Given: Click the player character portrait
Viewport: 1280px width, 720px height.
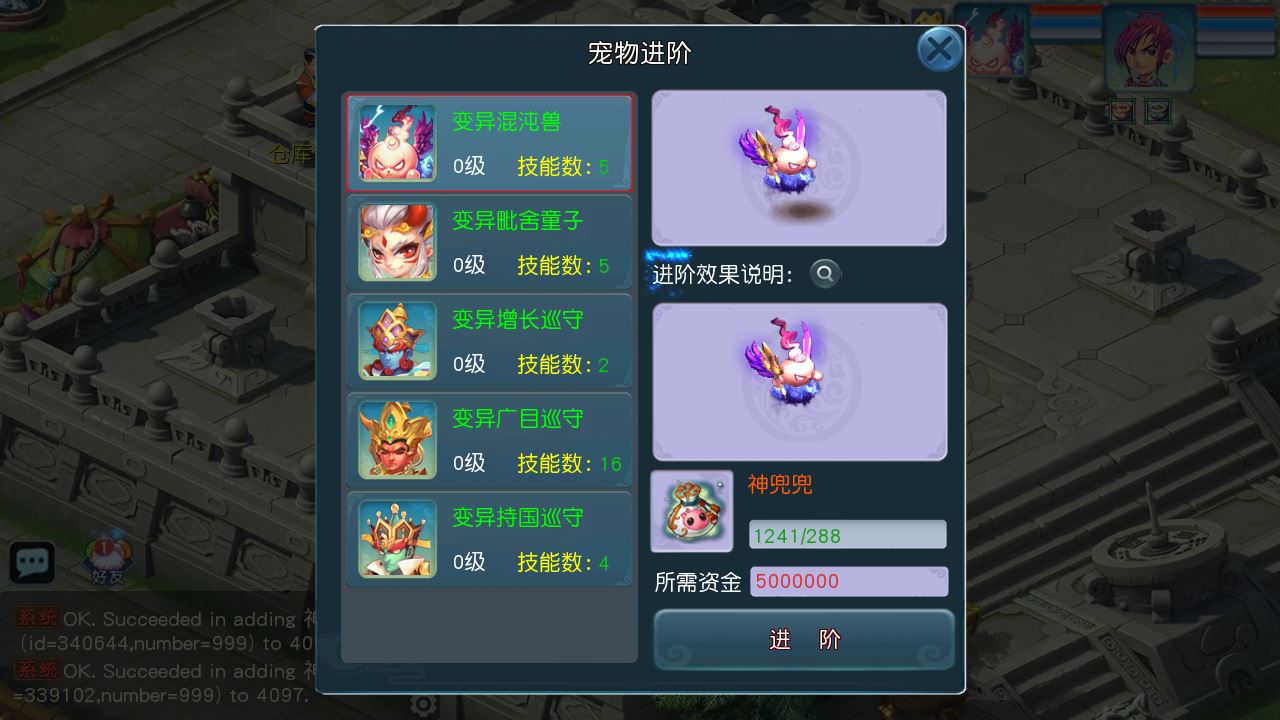Looking at the screenshot, I should point(1148,48).
